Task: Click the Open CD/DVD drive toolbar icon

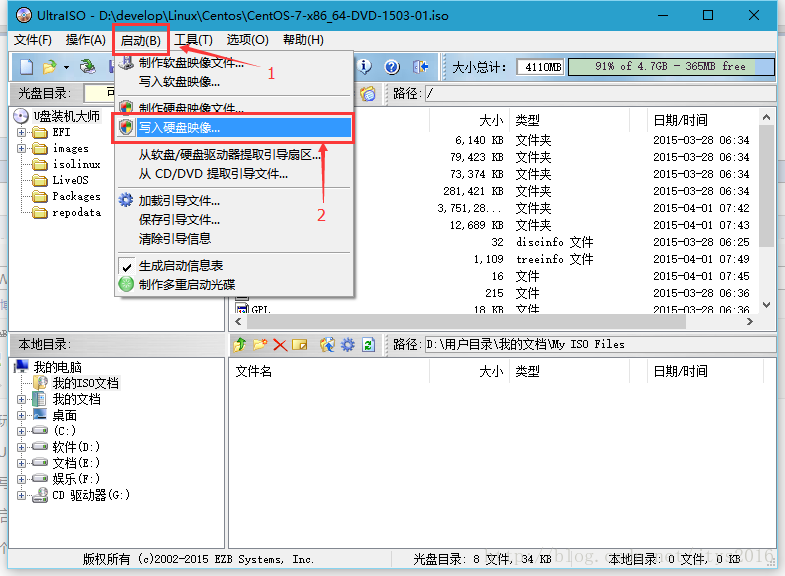Action: (x=88, y=67)
